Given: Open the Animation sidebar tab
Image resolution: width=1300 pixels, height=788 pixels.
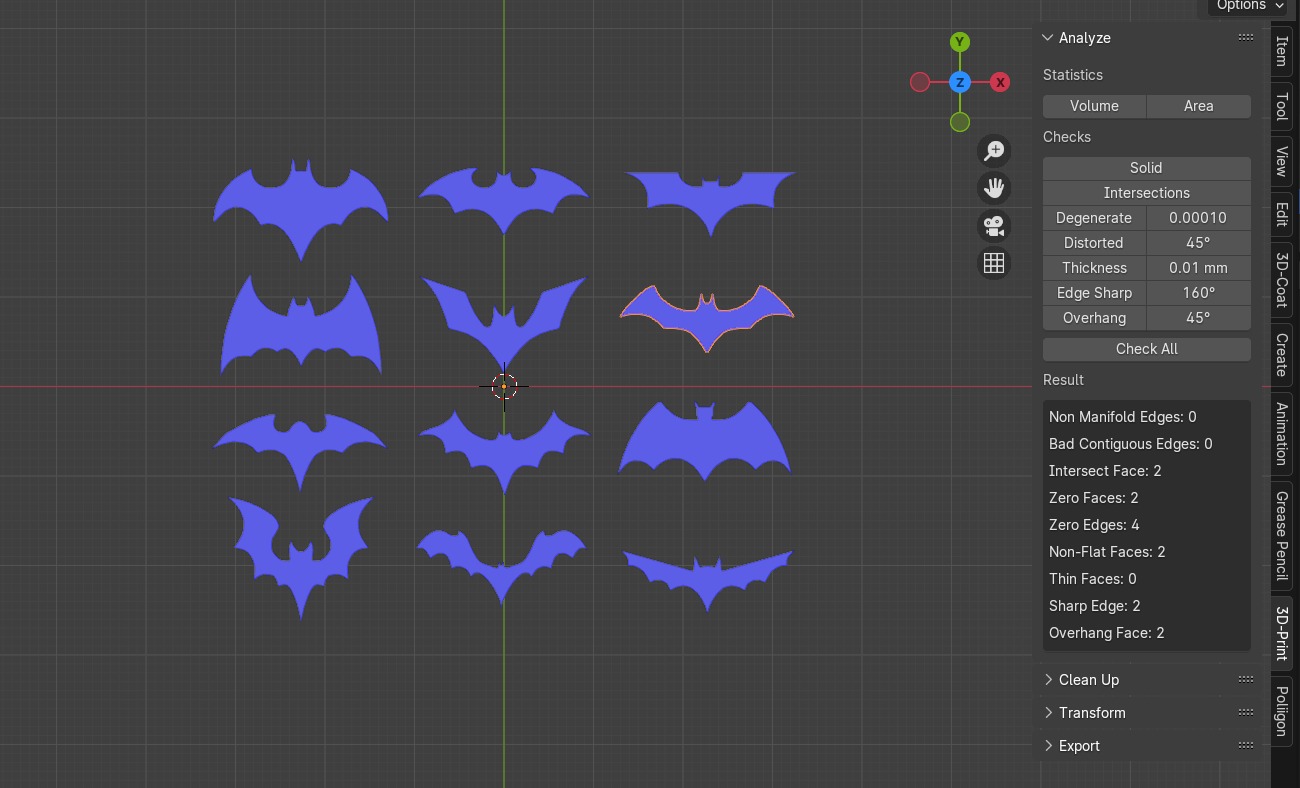Looking at the screenshot, I should [x=1282, y=433].
